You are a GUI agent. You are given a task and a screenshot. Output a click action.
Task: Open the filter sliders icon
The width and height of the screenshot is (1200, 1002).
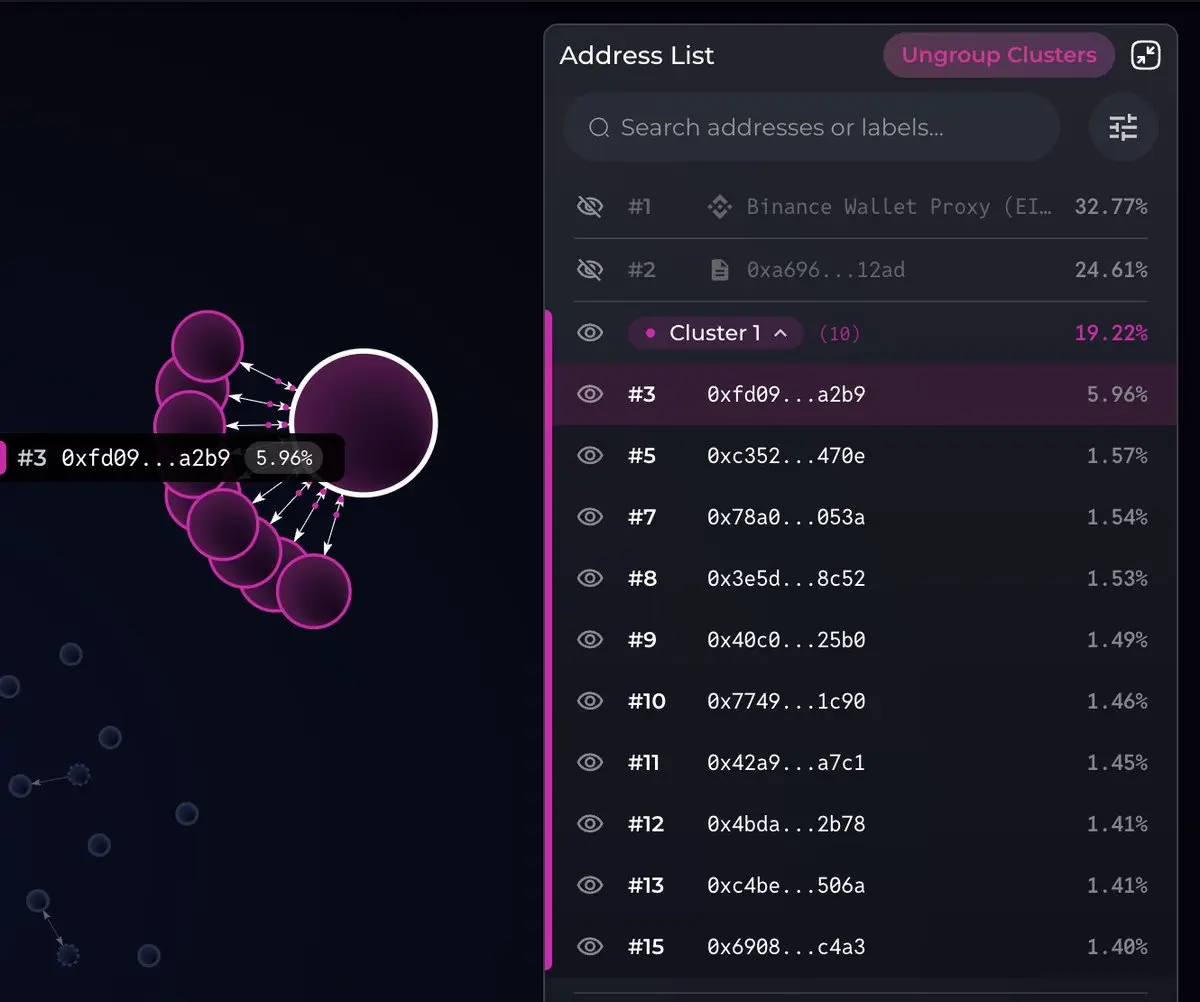(1124, 127)
